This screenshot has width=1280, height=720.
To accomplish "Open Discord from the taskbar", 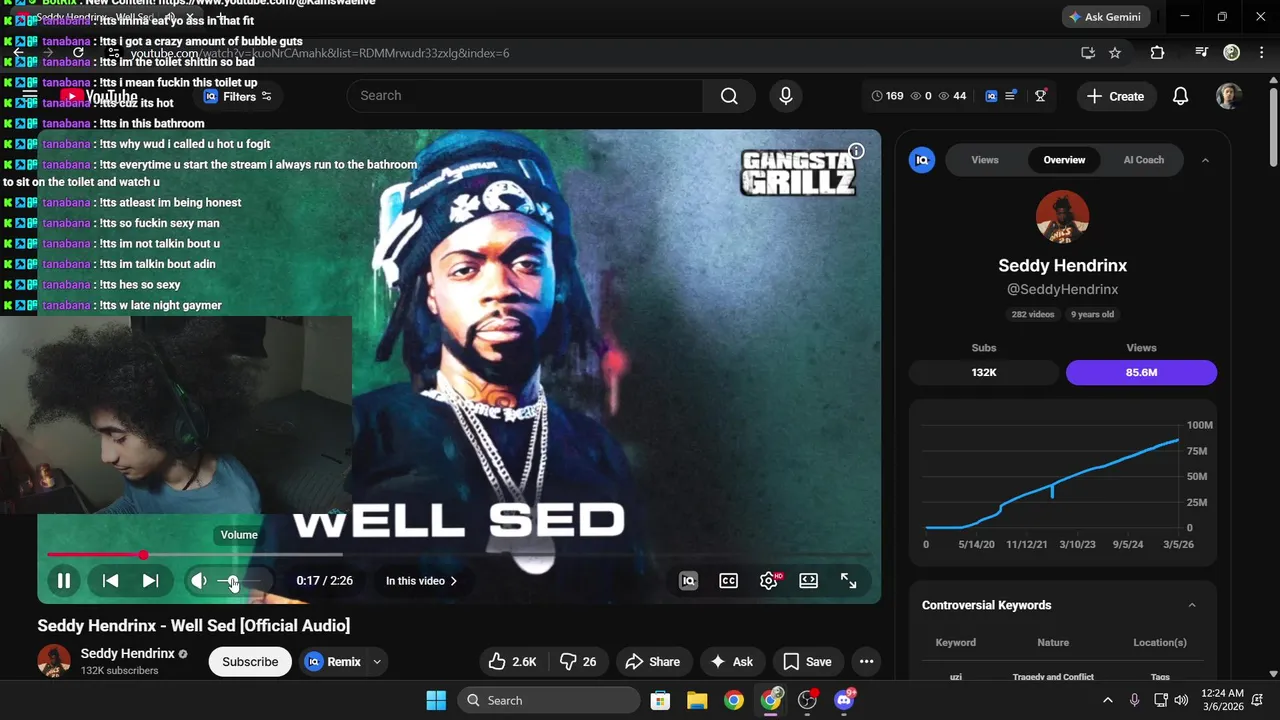I will click(x=845, y=700).
